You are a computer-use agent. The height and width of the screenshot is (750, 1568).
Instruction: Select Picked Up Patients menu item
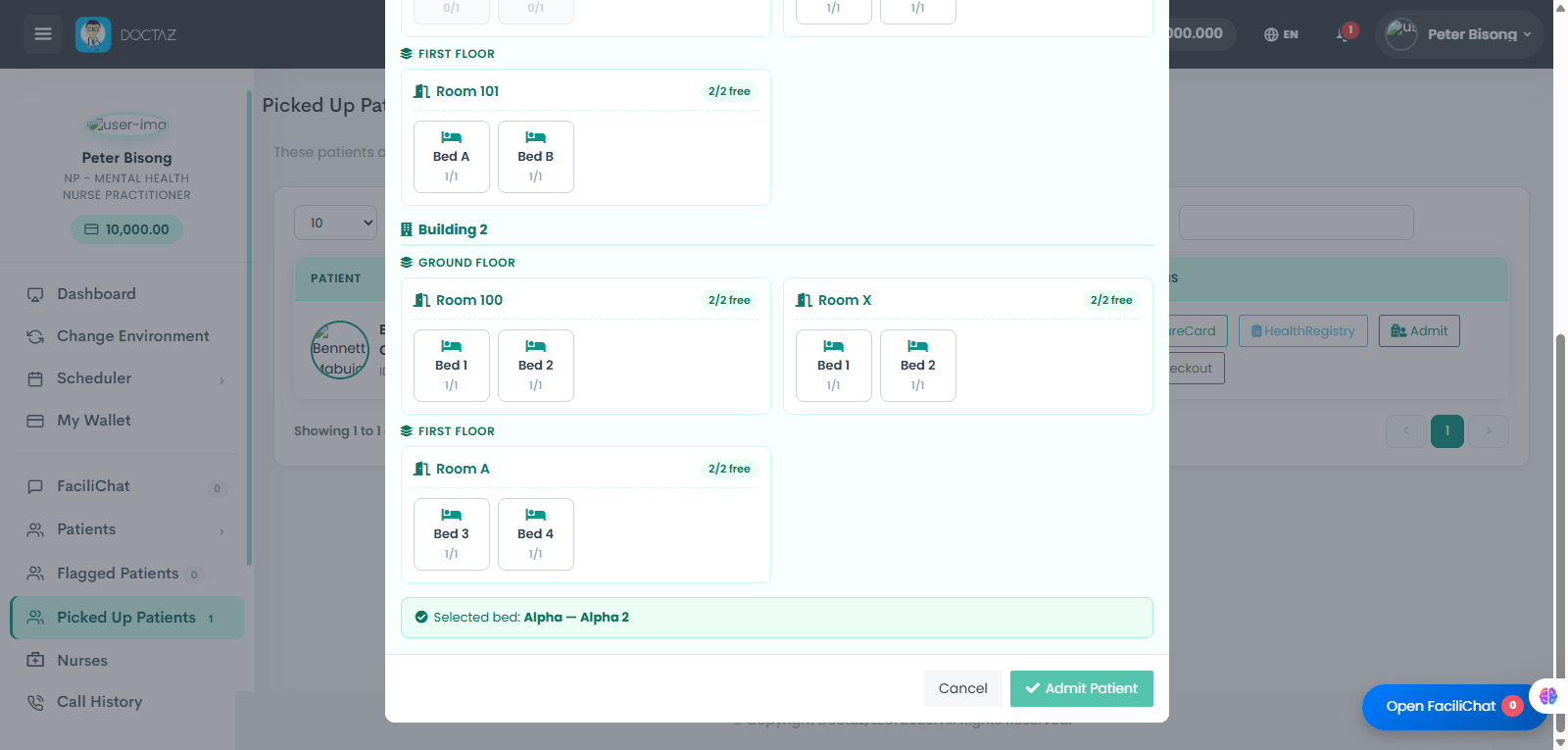126,618
